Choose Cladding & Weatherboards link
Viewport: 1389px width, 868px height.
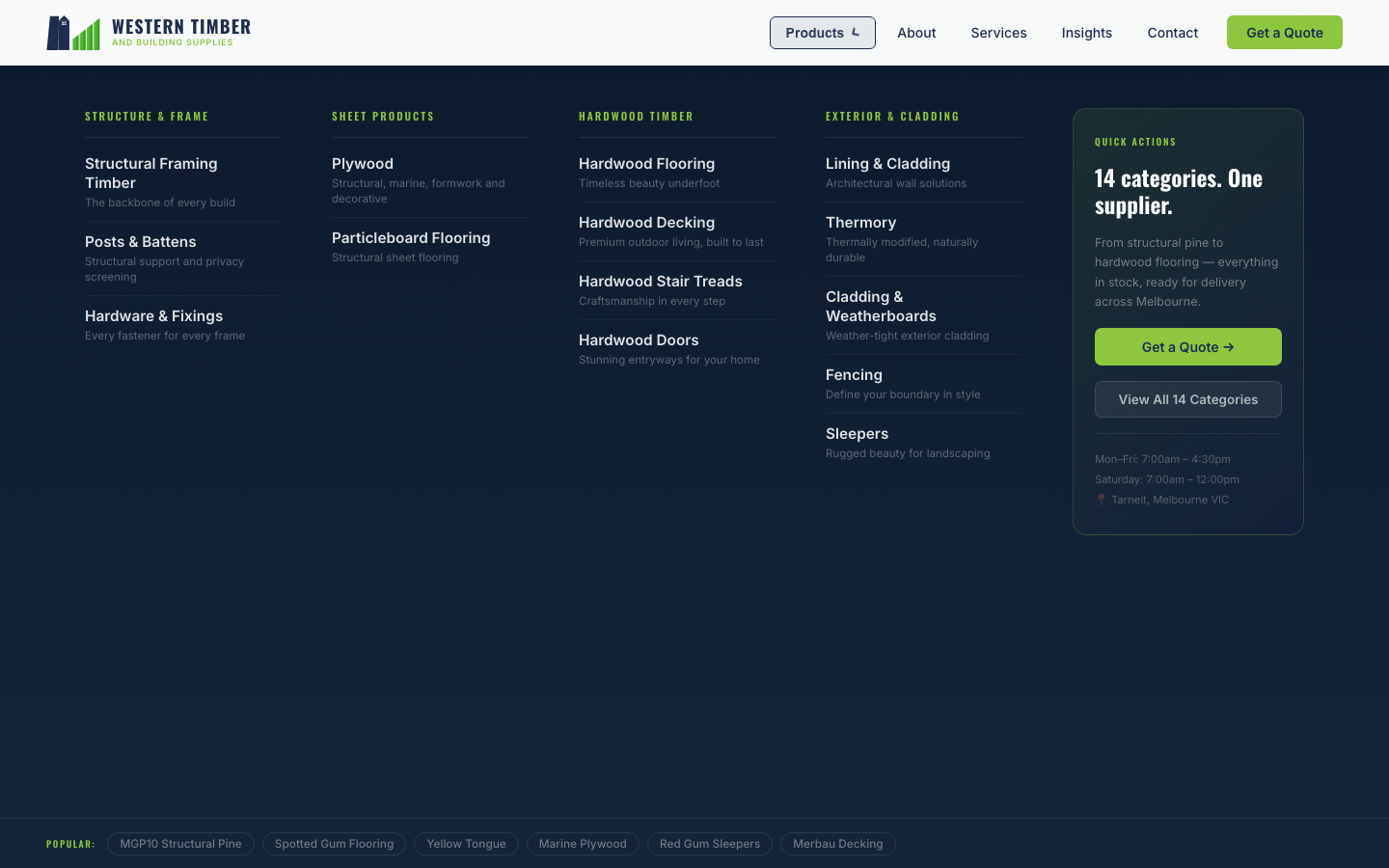tap(924, 315)
